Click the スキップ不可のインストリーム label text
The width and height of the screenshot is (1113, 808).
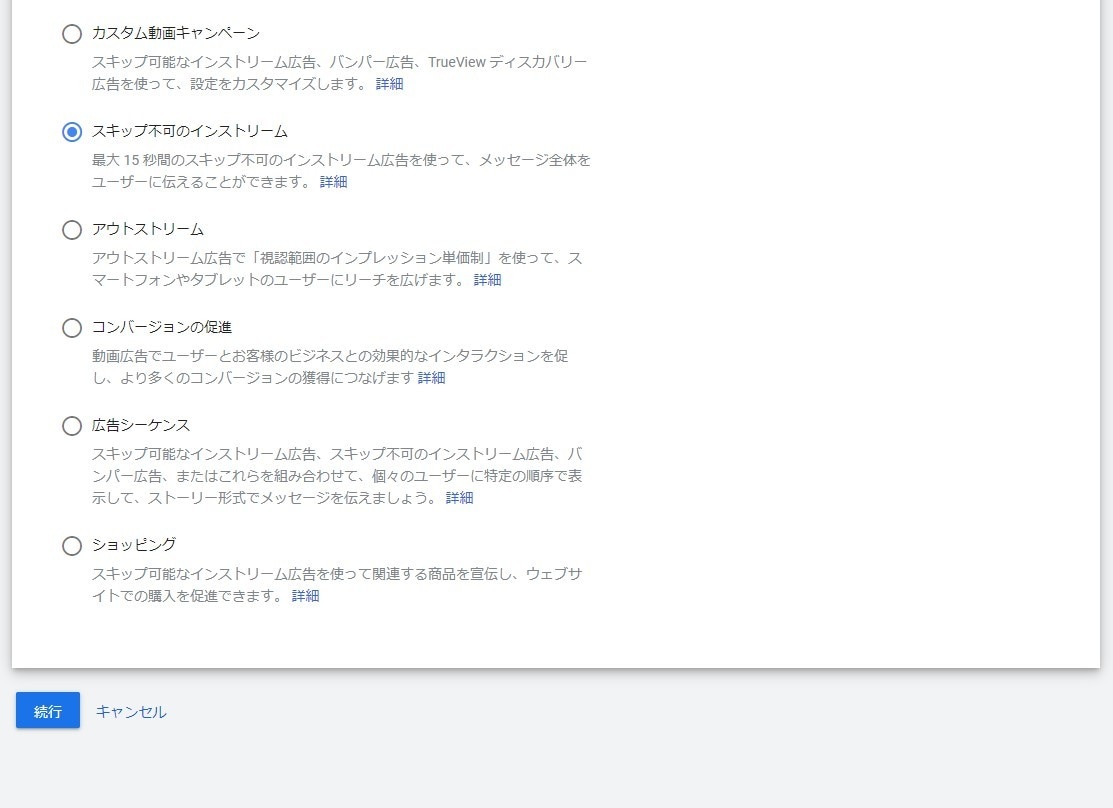[190, 131]
